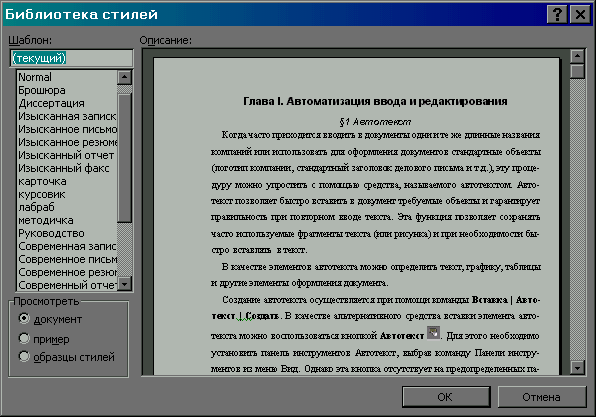Viewport: 596px width, 417px height.
Task: Pick the Руководство template entry
Action: point(51,233)
